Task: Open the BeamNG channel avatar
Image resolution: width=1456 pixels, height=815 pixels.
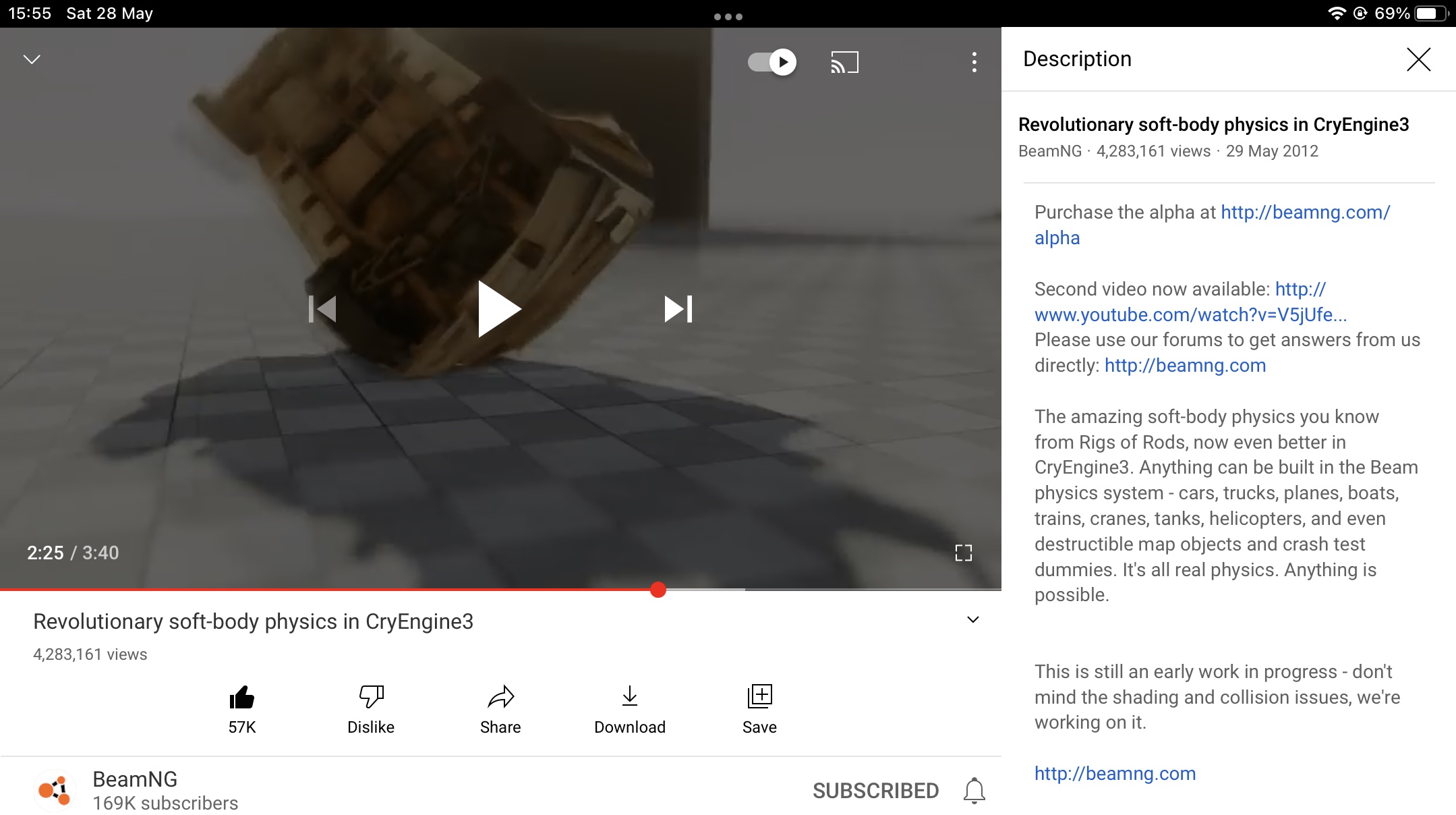Action: [x=55, y=790]
